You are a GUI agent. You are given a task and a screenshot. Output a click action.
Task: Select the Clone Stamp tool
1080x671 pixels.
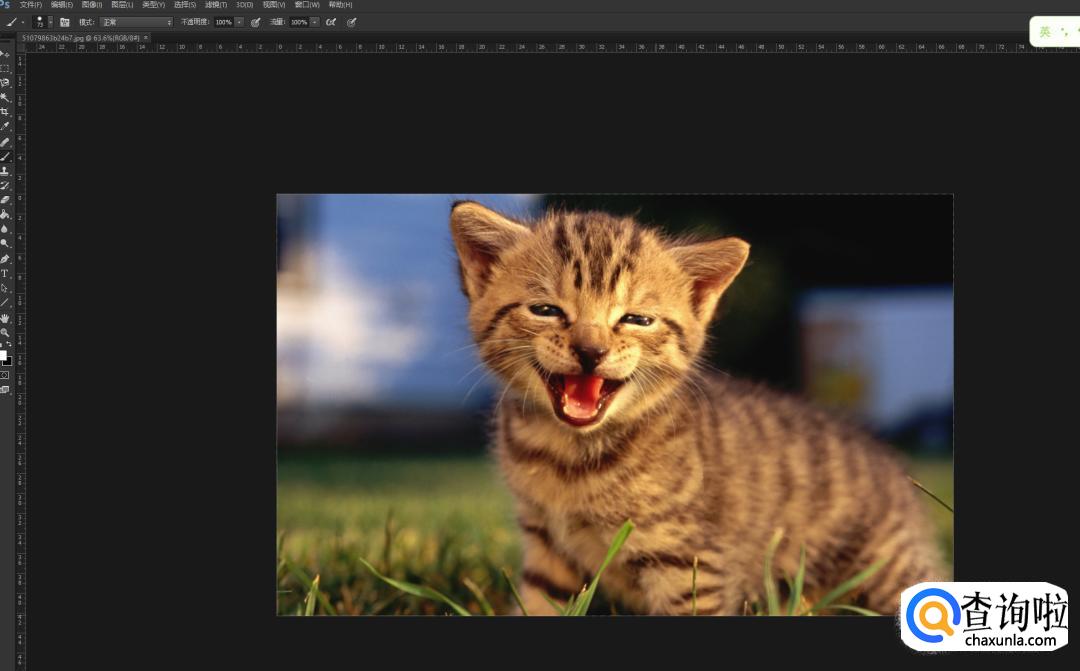coord(5,171)
